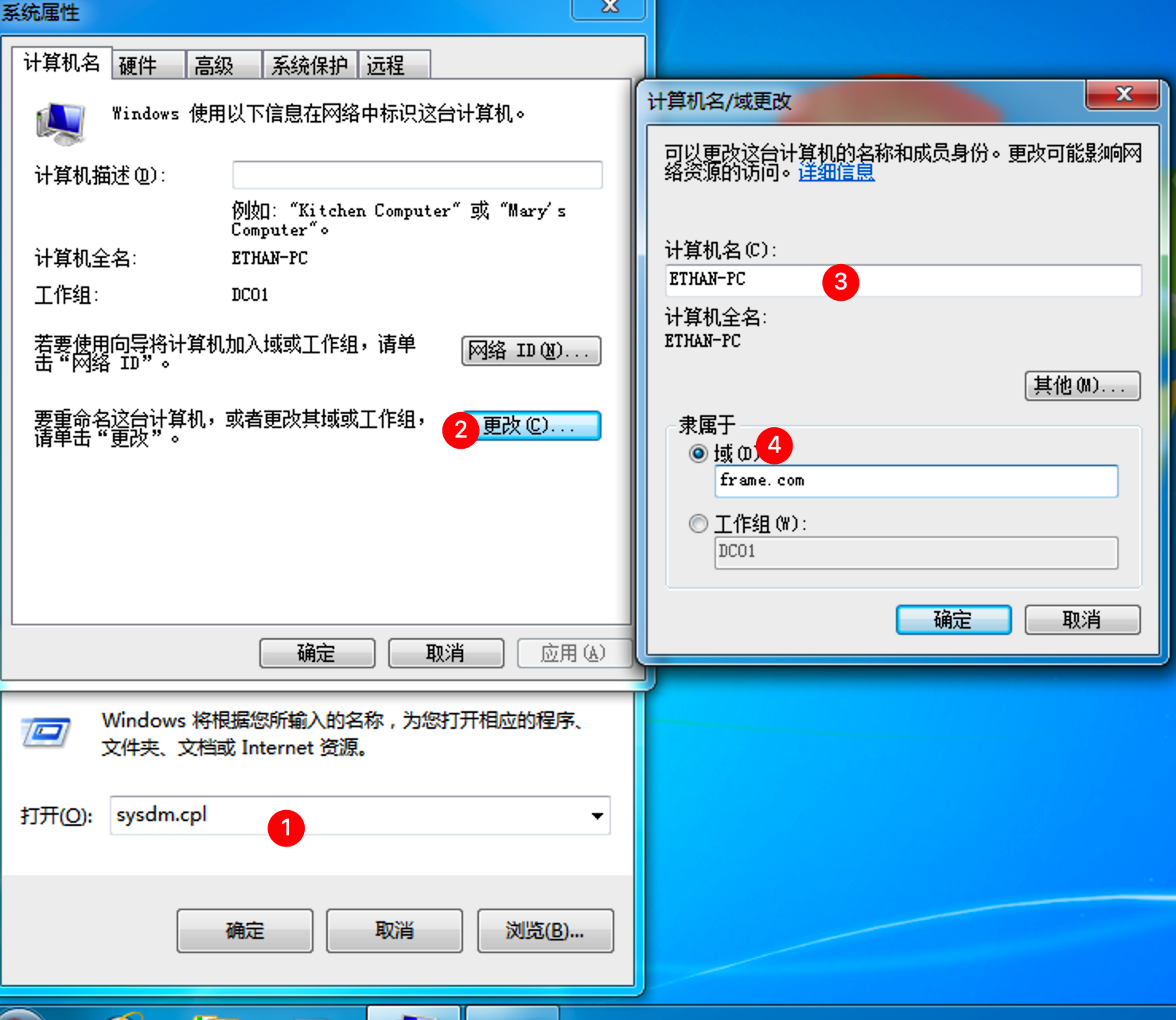Click the 更改 button
Image resolution: width=1176 pixels, height=1020 pixels.
click(x=531, y=426)
